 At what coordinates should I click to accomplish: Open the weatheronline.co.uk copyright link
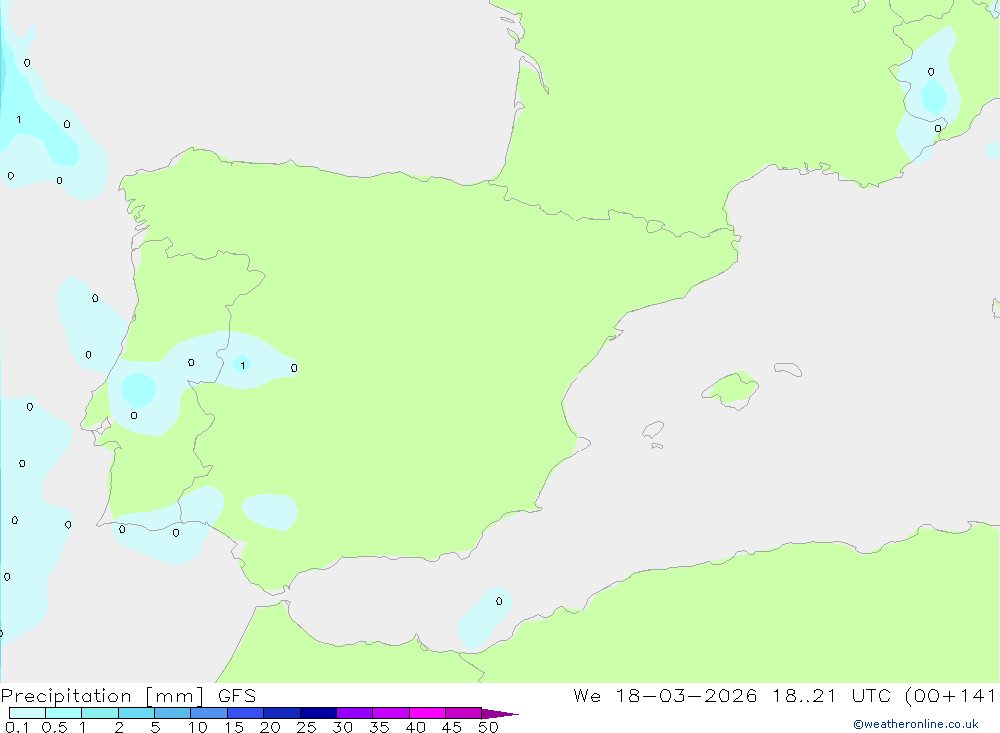click(916, 724)
